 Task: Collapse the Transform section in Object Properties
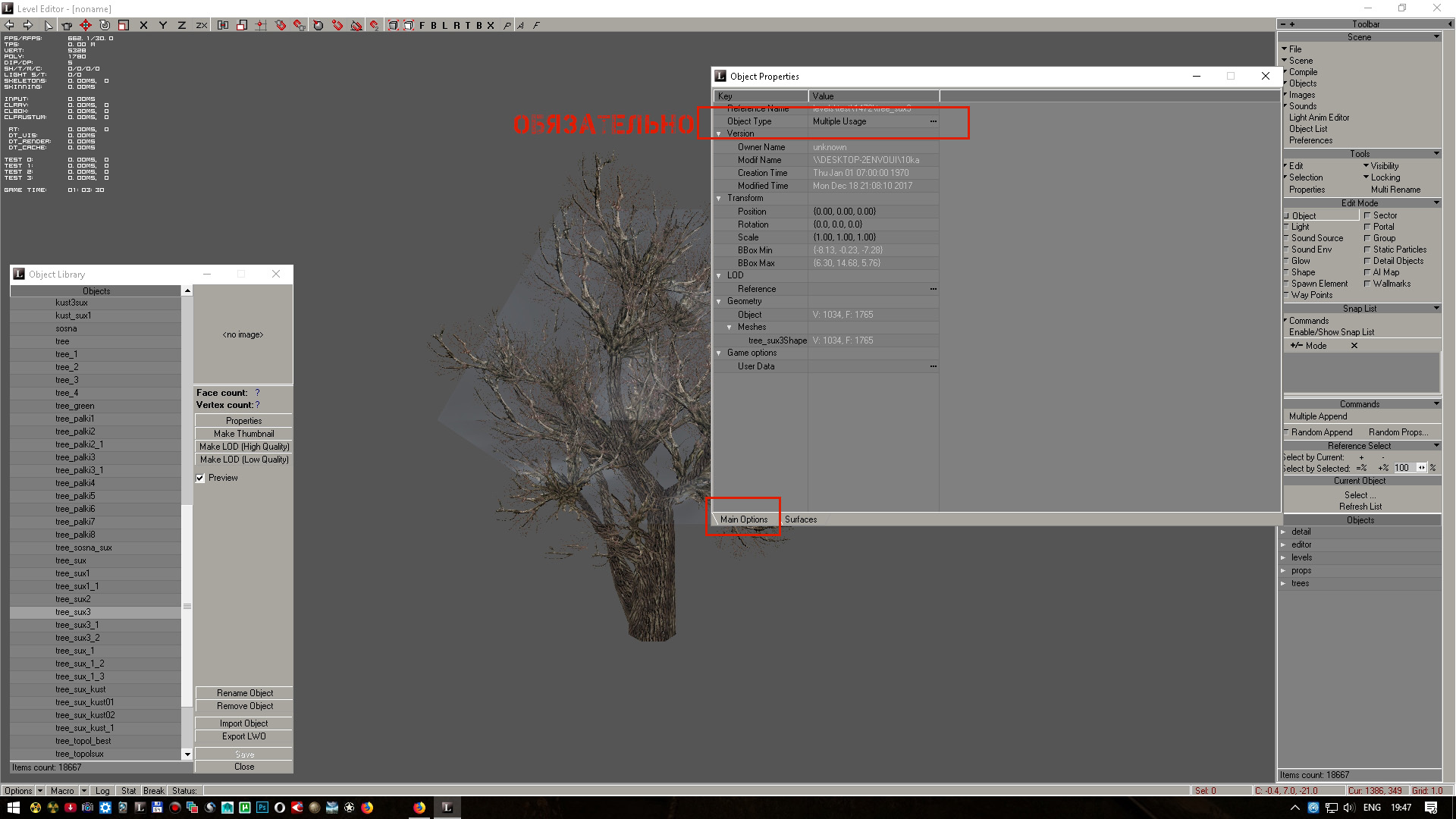[x=719, y=199]
